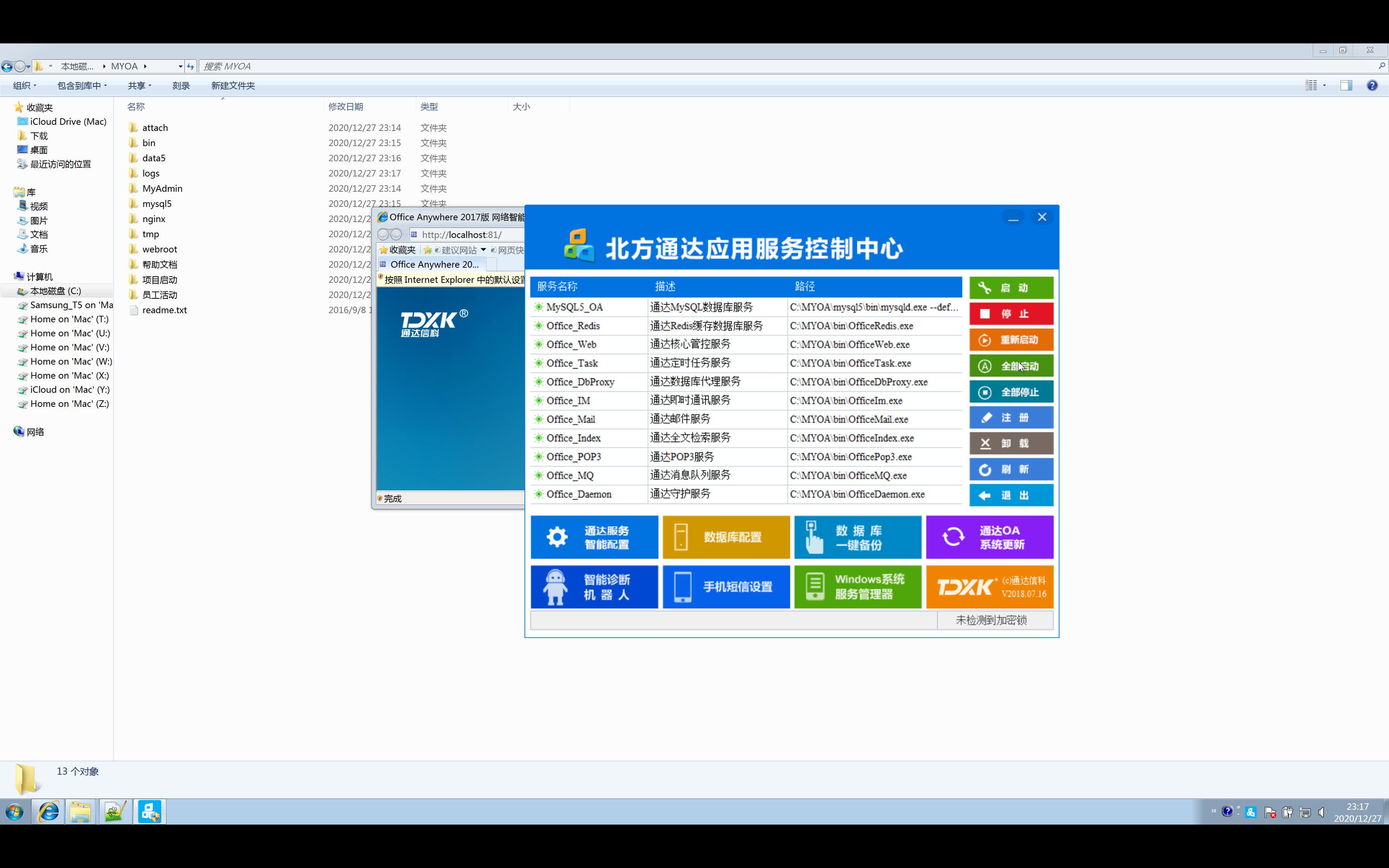Image resolution: width=1389 pixels, height=868 pixels.
Task: Open the 共享 dropdown menu
Action: click(140, 86)
